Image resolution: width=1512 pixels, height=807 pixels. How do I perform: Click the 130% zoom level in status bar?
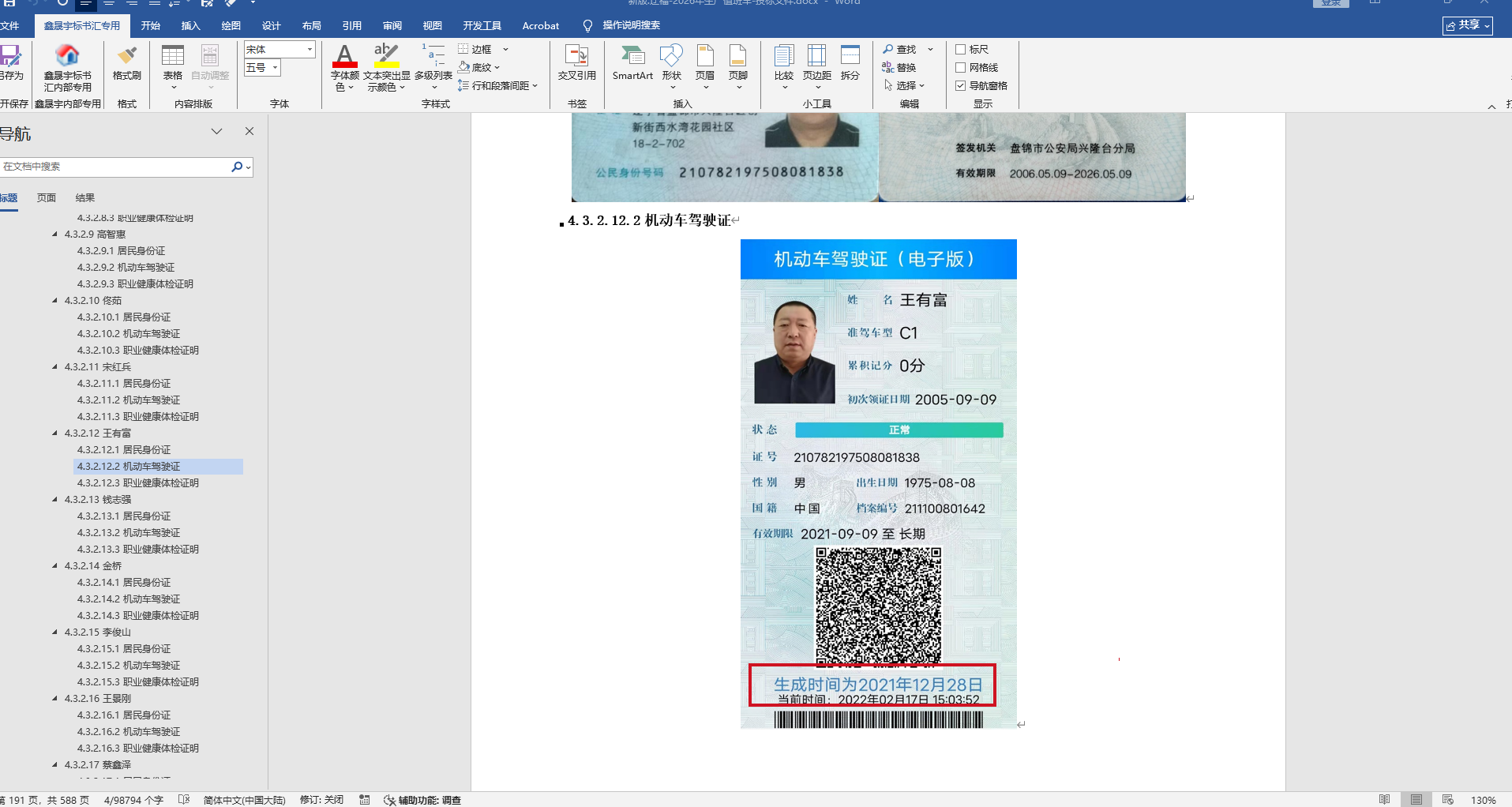pos(1483,800)
